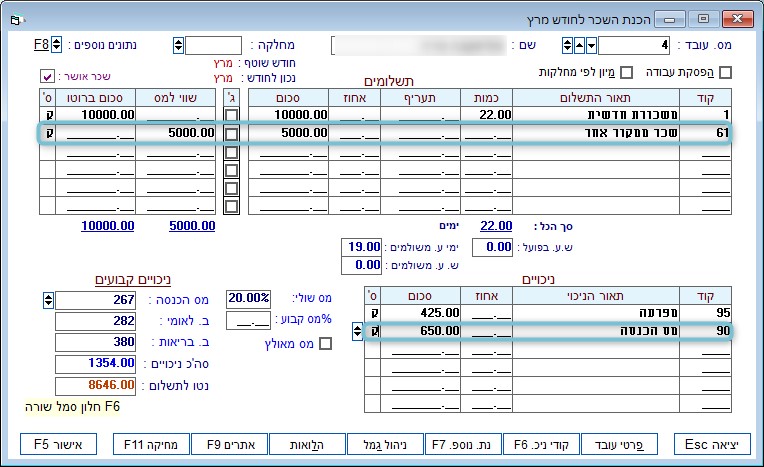Click the F8 additional data spinner

57,45
